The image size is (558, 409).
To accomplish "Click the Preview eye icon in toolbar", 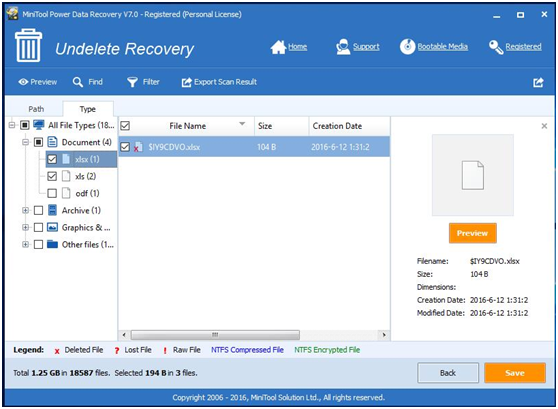I will pyautogui.click(x=23, y=82).
